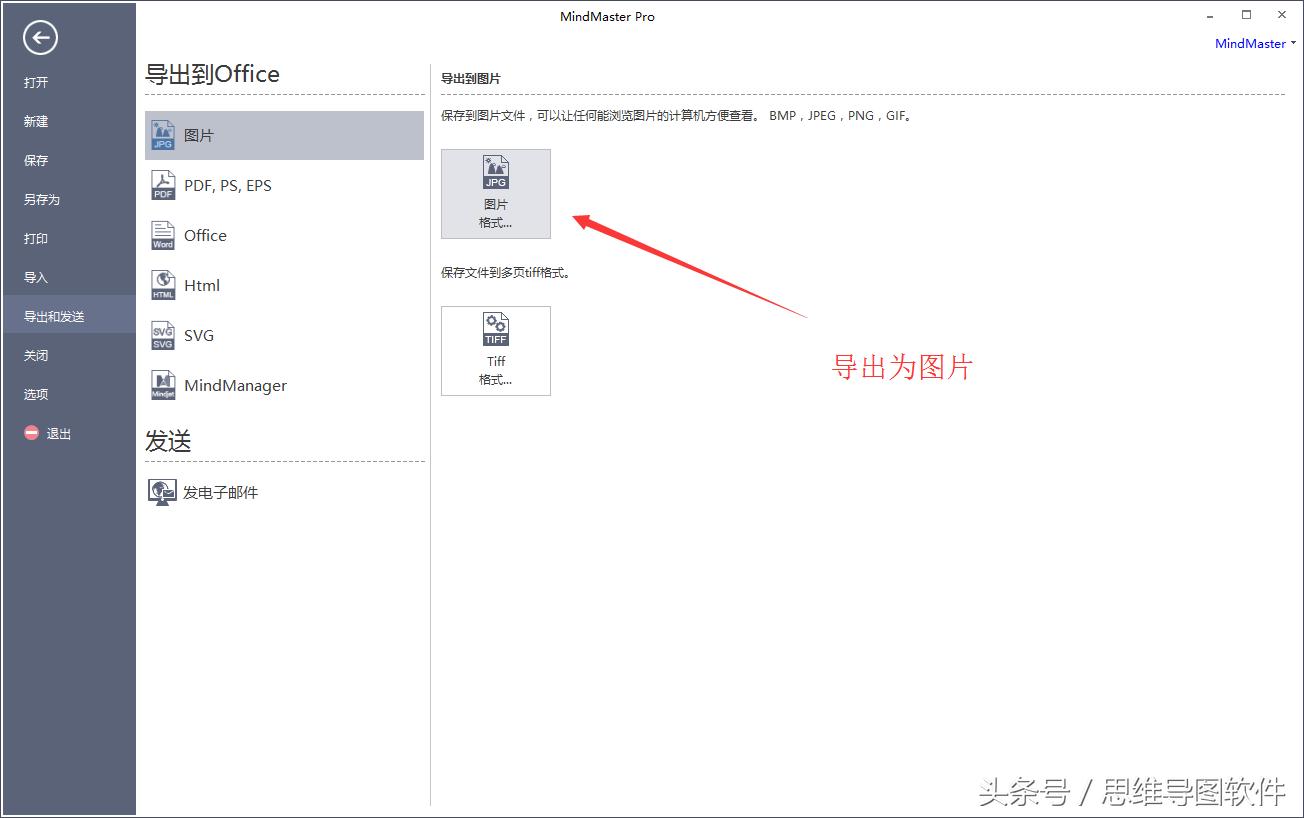The width and height of the screenshot is (1304, 818).
Task: Click the back arrow to return
Action: (39, 37)
